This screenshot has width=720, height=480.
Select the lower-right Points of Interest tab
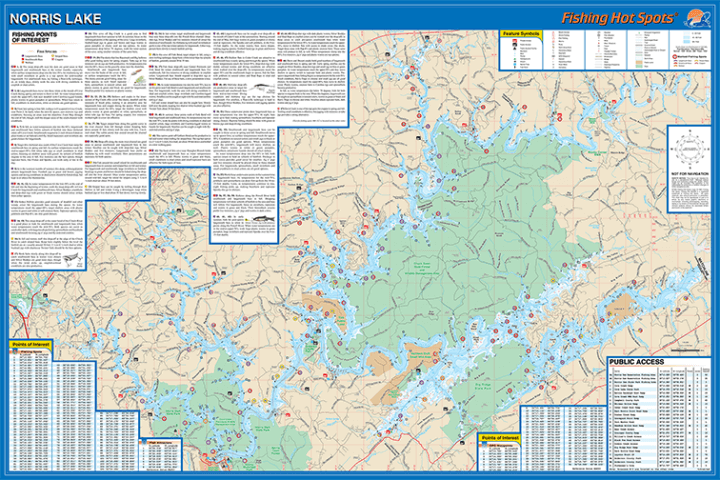(500, 438)
